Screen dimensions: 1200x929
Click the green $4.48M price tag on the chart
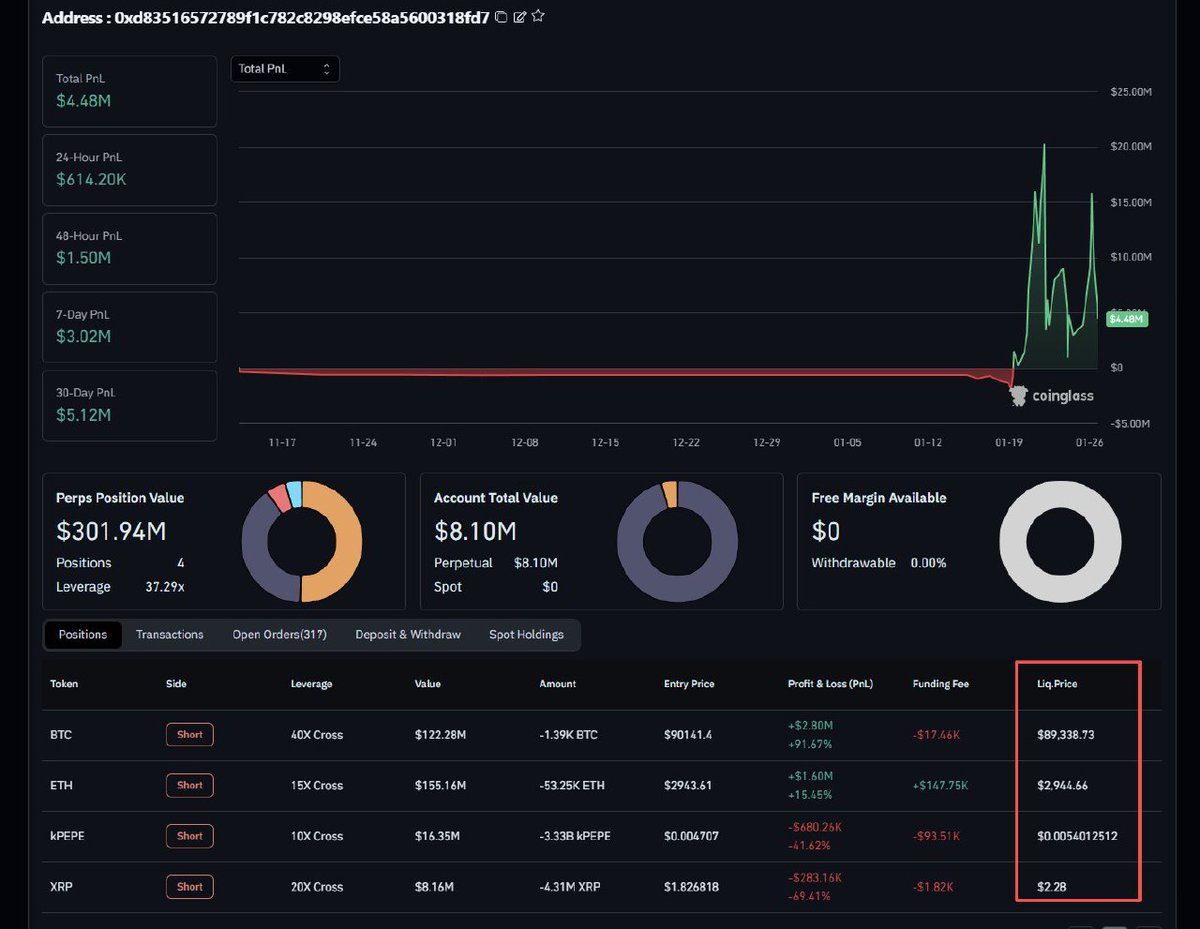point(1128,319)
